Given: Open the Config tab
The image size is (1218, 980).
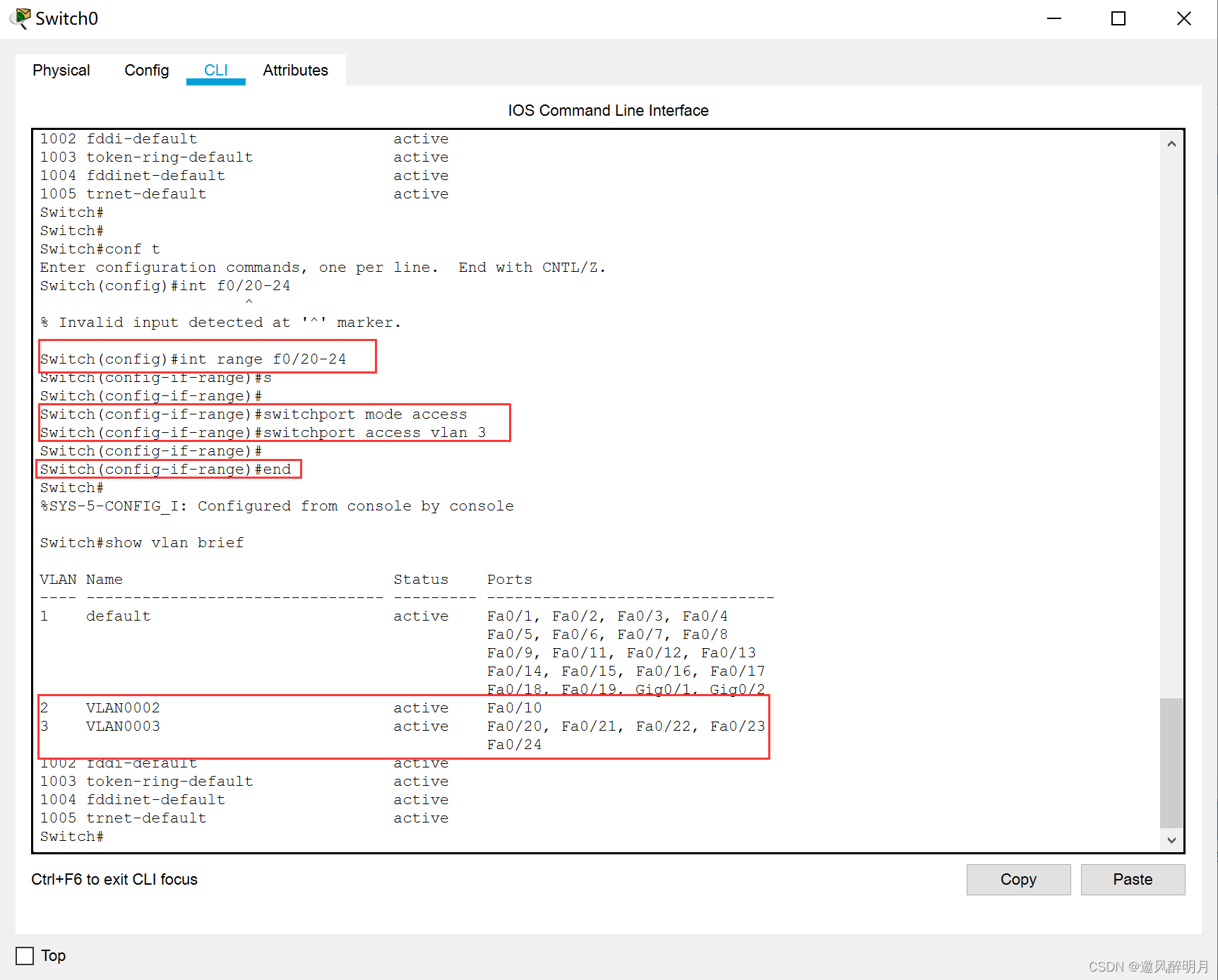Looking at the screenshot, I should [147, 71].
